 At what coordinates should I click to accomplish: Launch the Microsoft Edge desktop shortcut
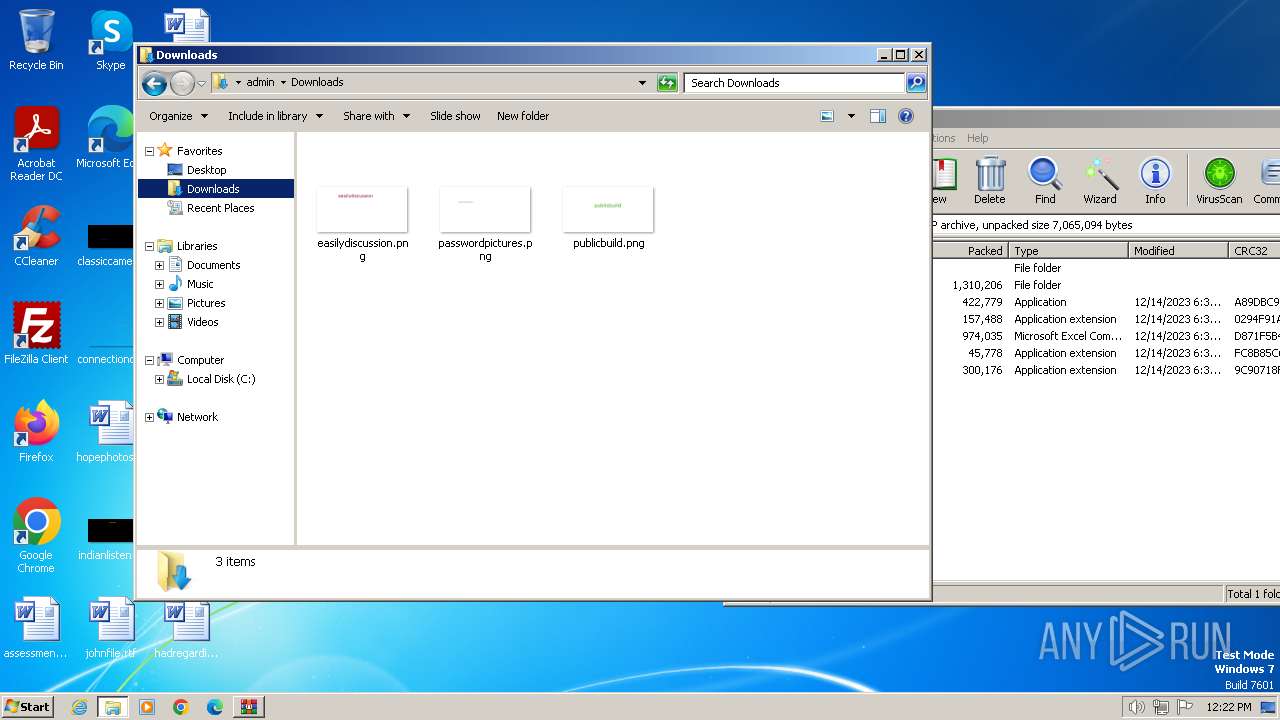pyautogui.click(x=108, y=138)
